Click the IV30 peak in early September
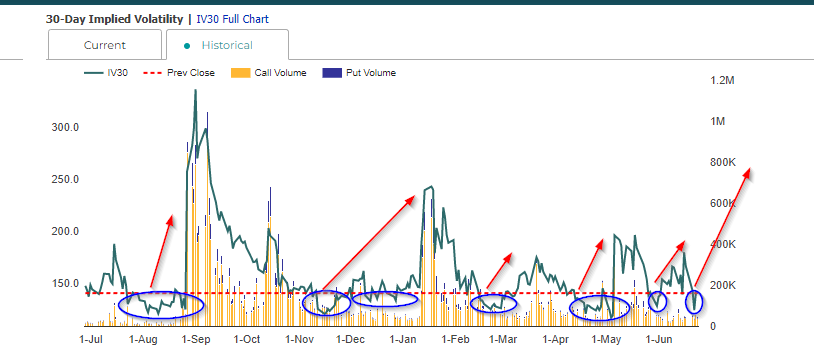814x362 pixels. tap(195, 91)
